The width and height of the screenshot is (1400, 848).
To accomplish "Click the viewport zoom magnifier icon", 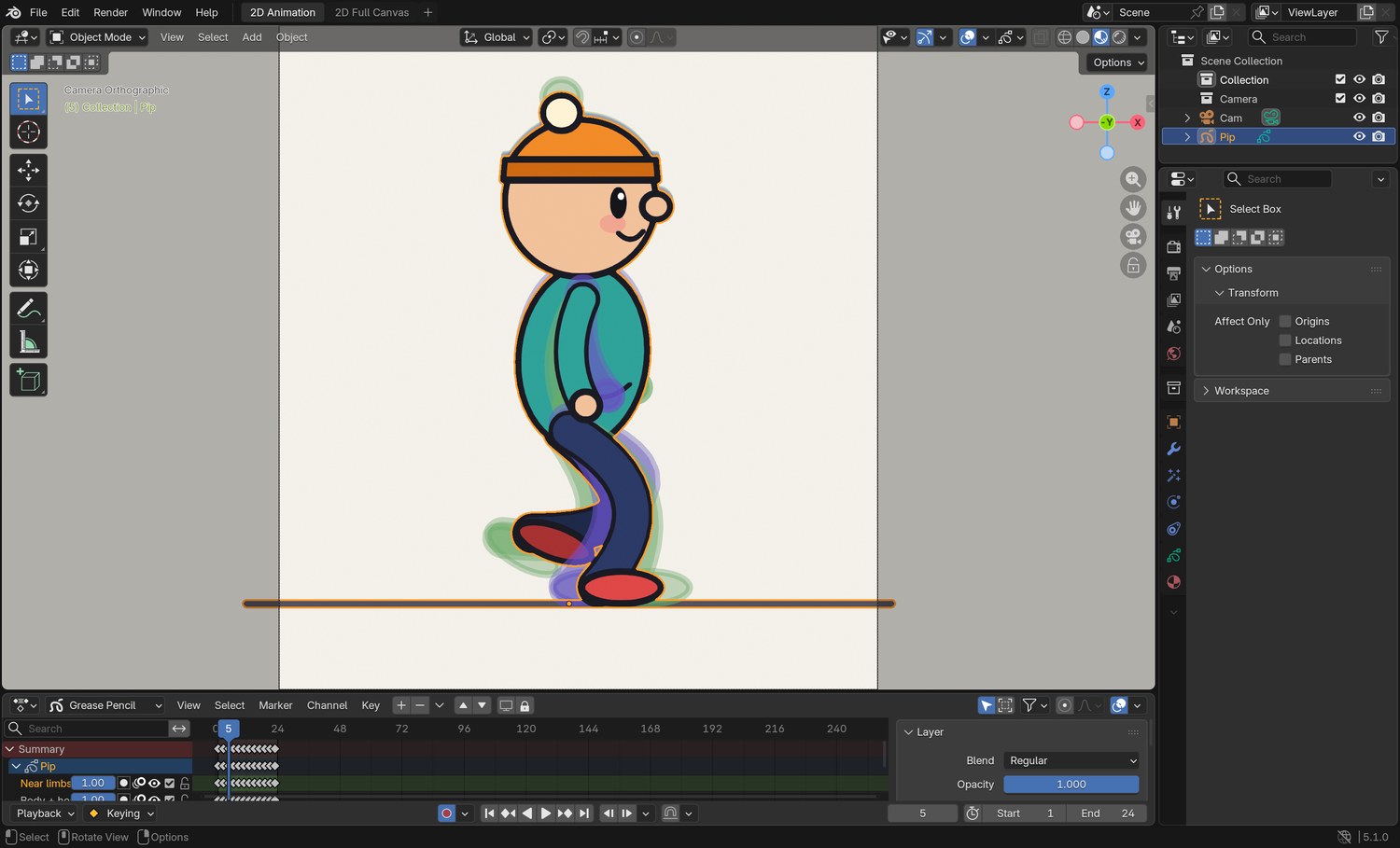I will (x=1133, y=179).
